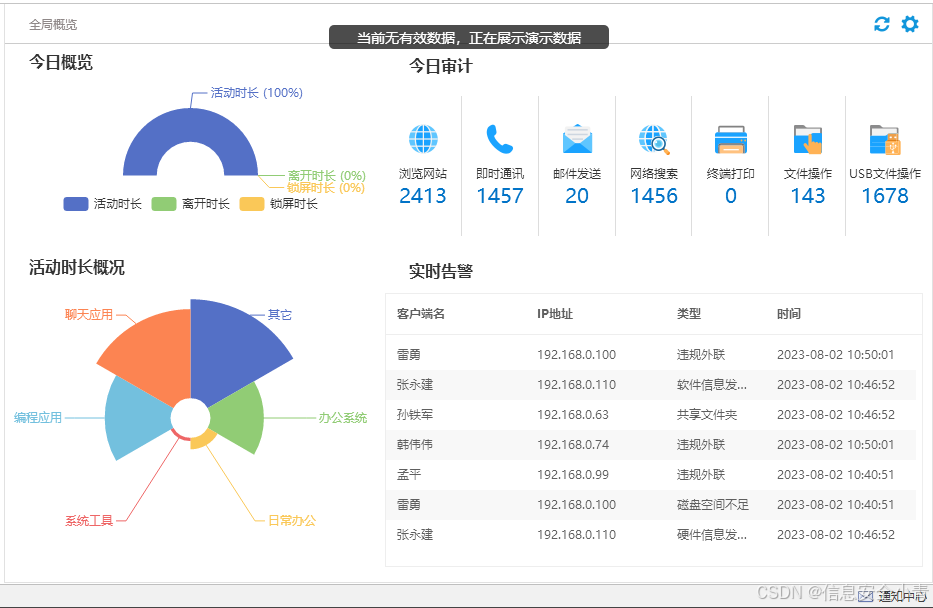
Task: Click the 孙铁军 client name cell
Action: pyautogui.click(x=415, y=415)
